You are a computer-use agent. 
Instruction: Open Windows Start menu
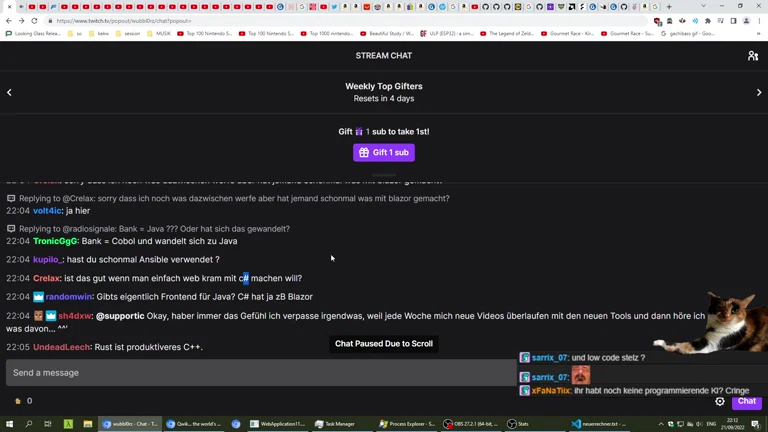point(9,424)
